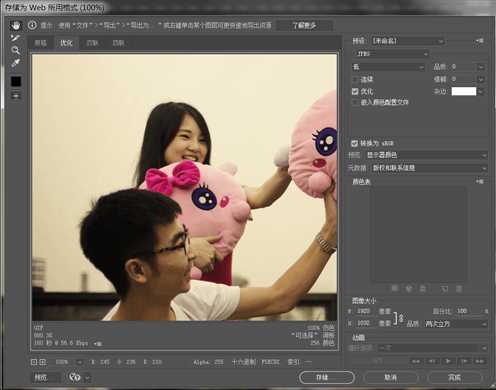Play the animation
Screen dimensions: 496x390
coord(448,361)
